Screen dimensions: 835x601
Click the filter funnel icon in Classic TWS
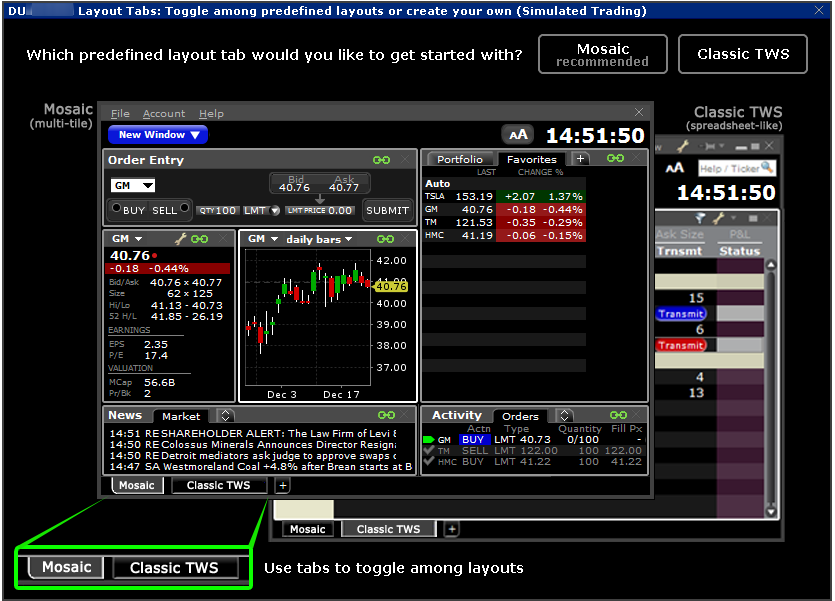point(700,218)
